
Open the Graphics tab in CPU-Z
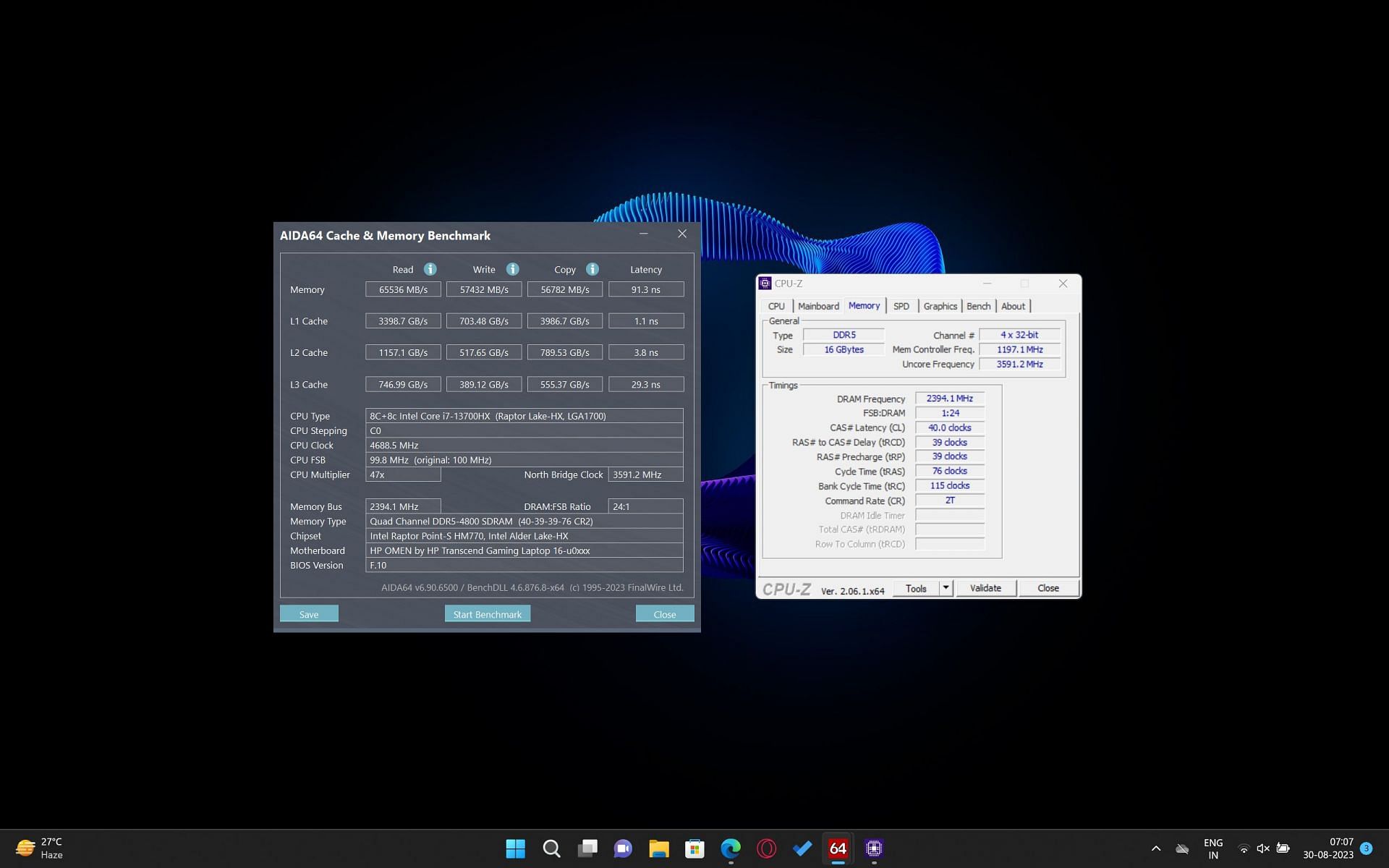point(940,306)
